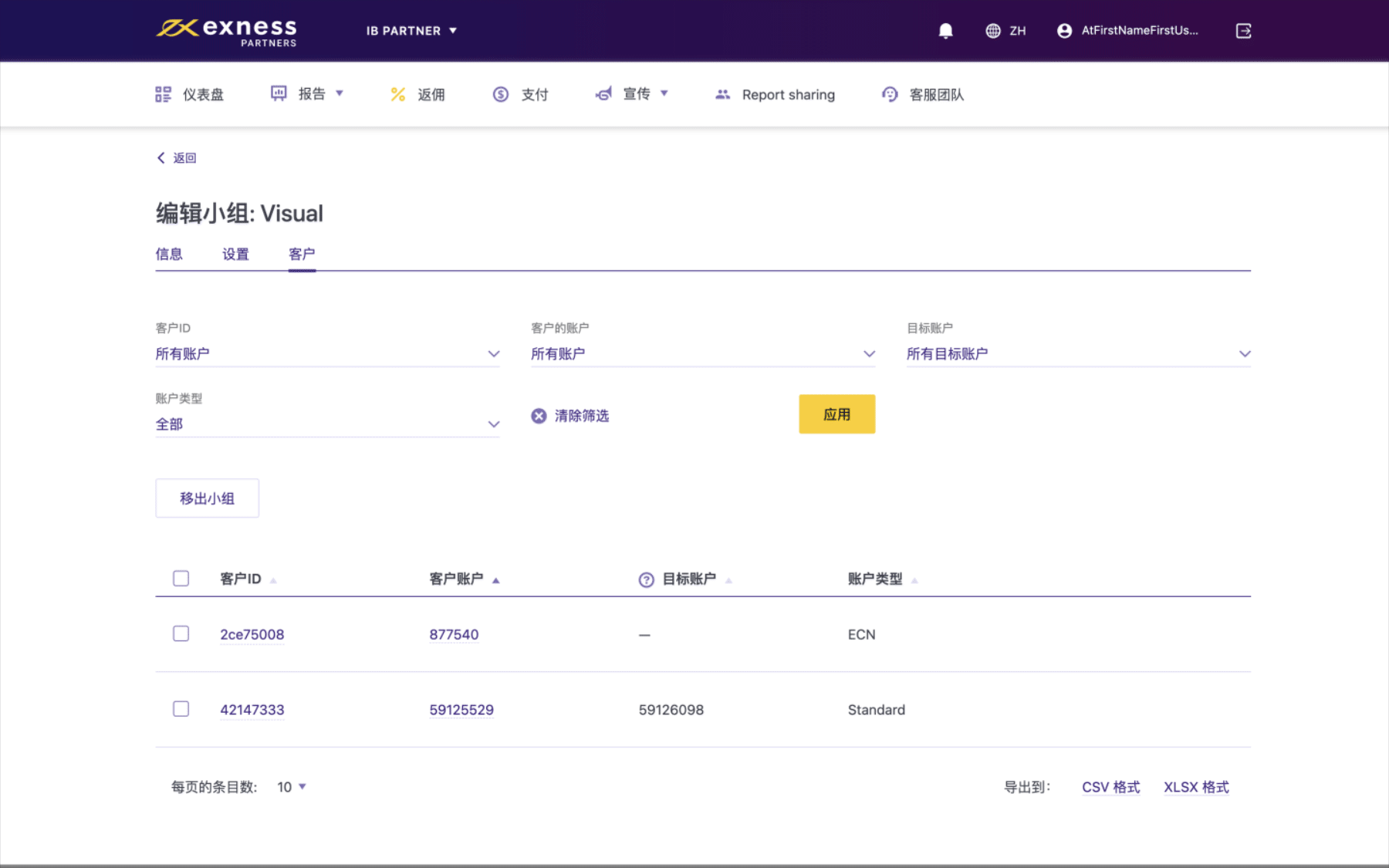Check the box for client 42147333
Image resolution: width=1389 pixels, height=868 pixels.
[181, 709]
